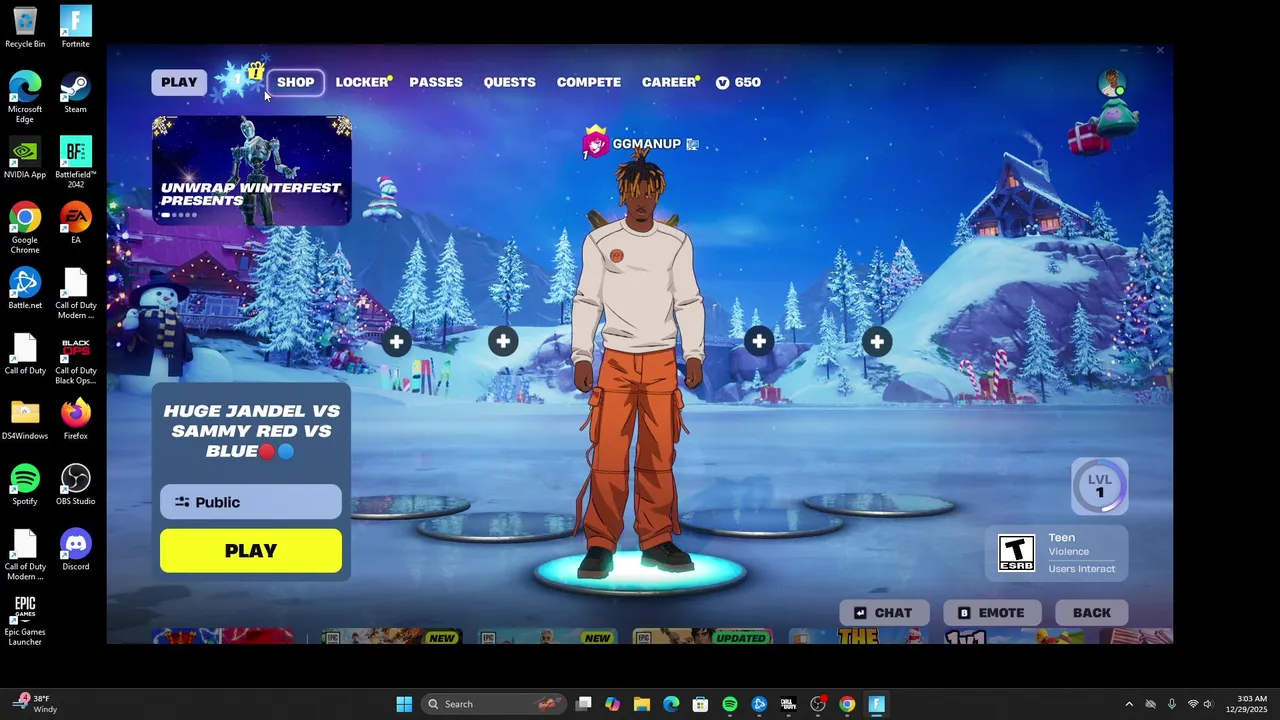Viewport: 1280px width, 720px height.
Task: Click the first plus invite slot left of character
Action: (397, 342)
